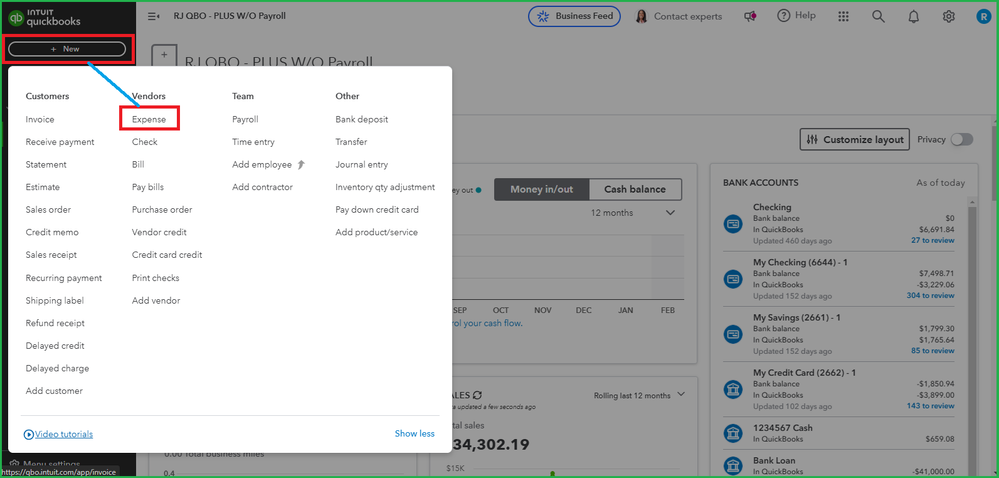Open the notifications bell icon
The image size is (999, 478).
coord(914,17)
